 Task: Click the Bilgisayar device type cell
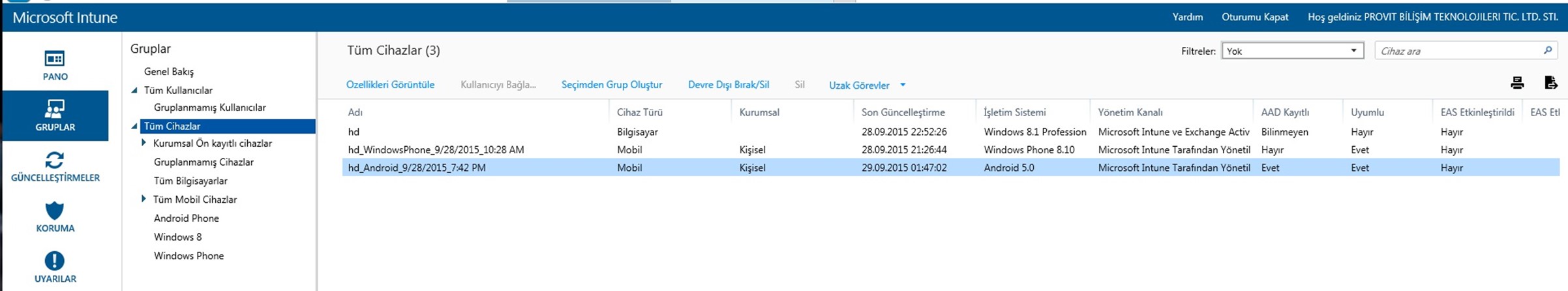[x=637, y=132]
